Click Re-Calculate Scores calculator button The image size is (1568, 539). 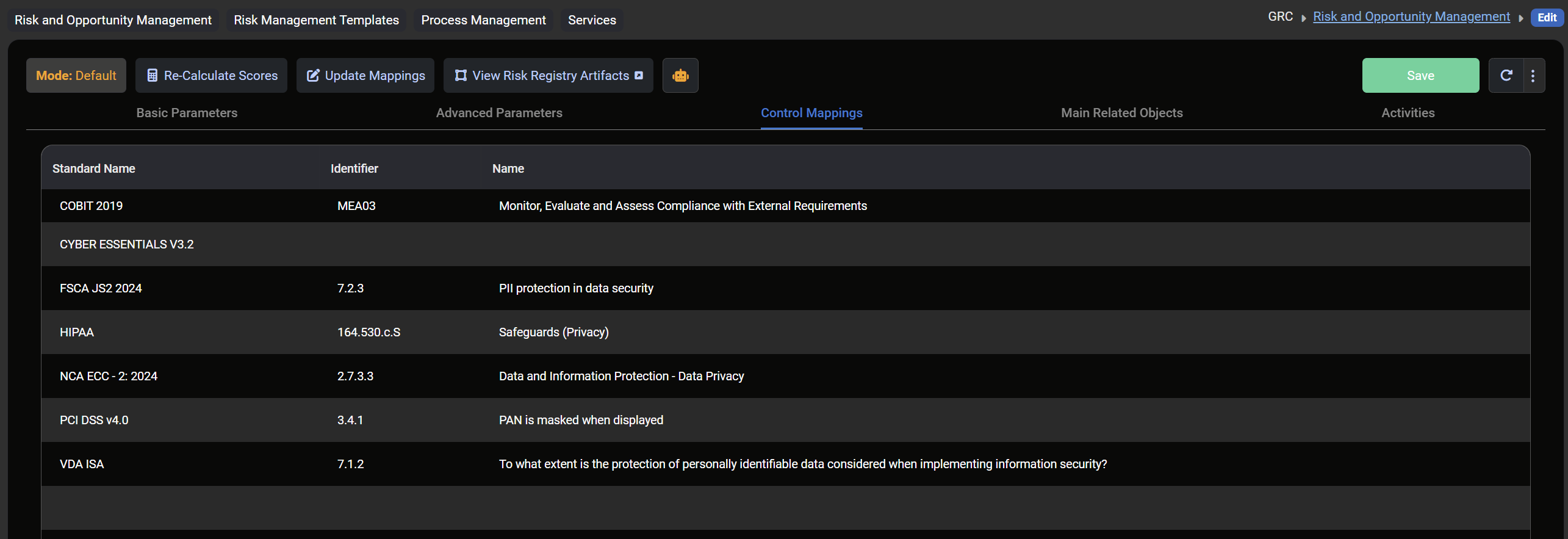[211, 76]
